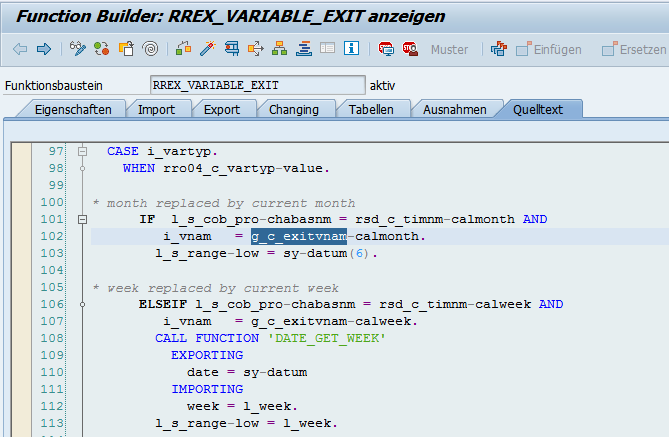Image resolution: width=669 pixels, height=437 pixels.
Task: Click the Einfügen button
Action: click(x=549, y=50)
